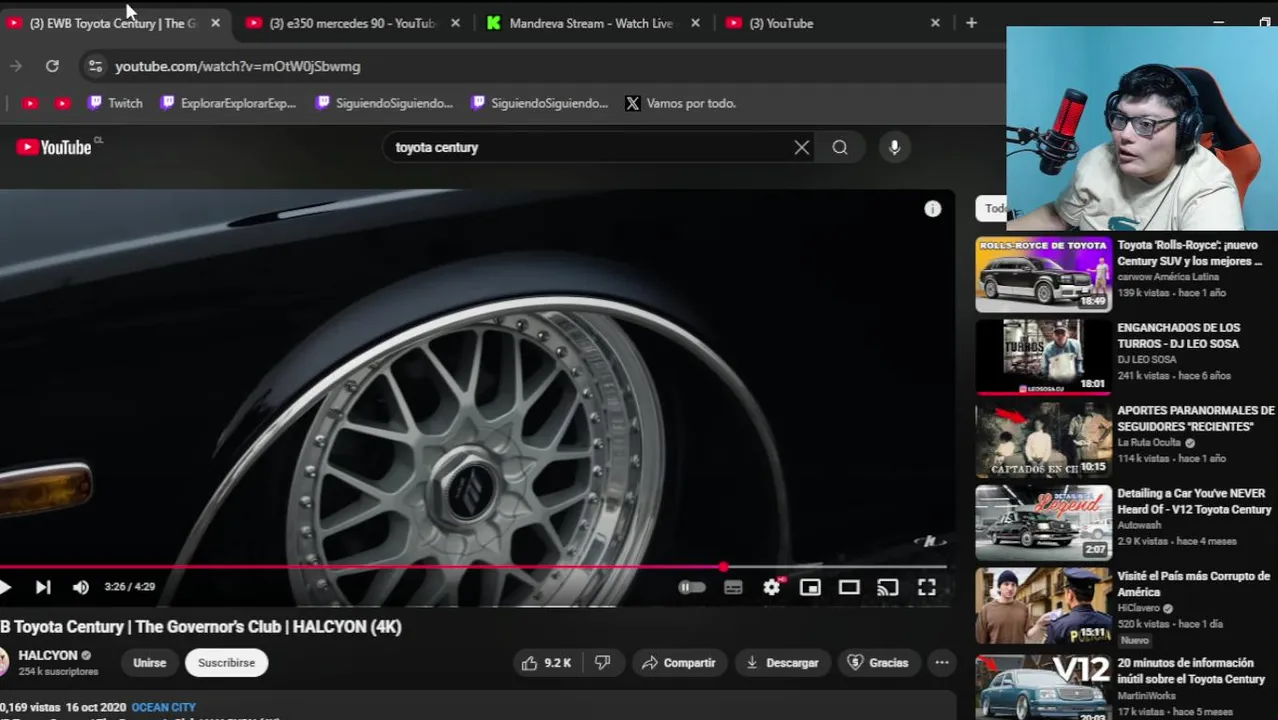
Task: Mute the video volume speaker icon
Action: point(81,587)
